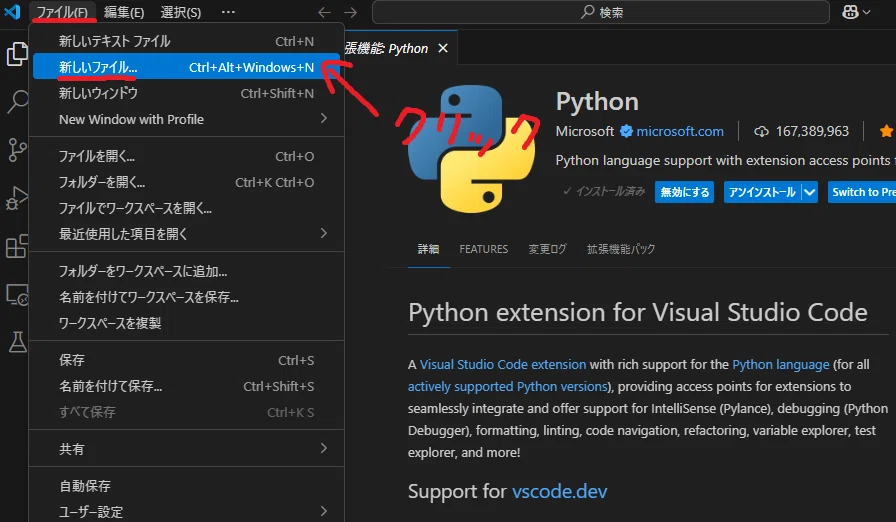Go back with the left arrow

tap(324, 12)
